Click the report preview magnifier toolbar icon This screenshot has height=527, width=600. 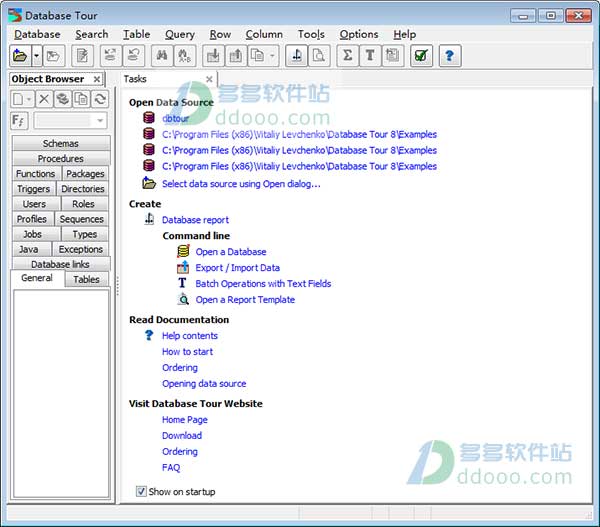319,56
